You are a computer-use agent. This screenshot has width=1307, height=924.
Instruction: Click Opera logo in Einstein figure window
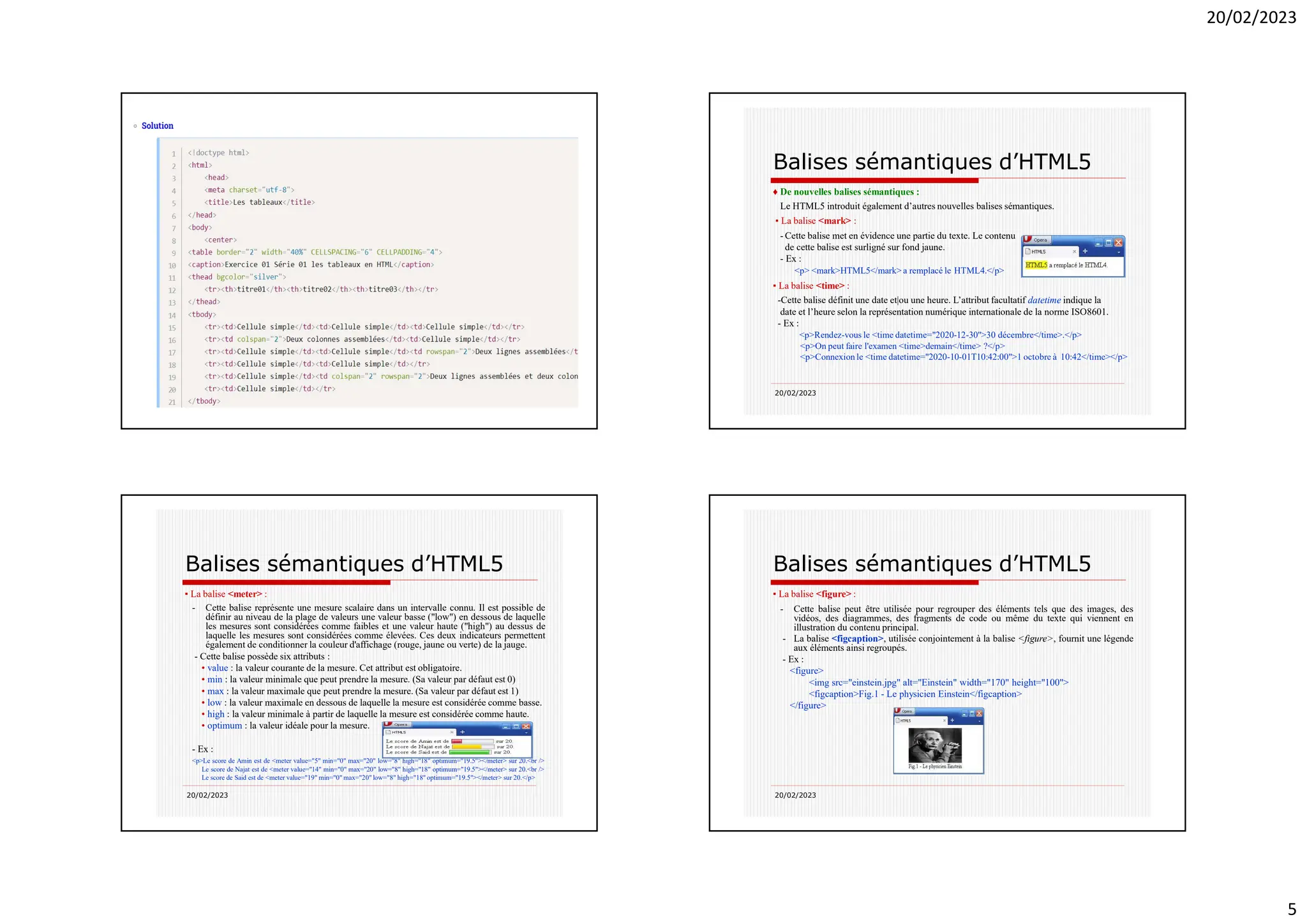pos(899,711)
